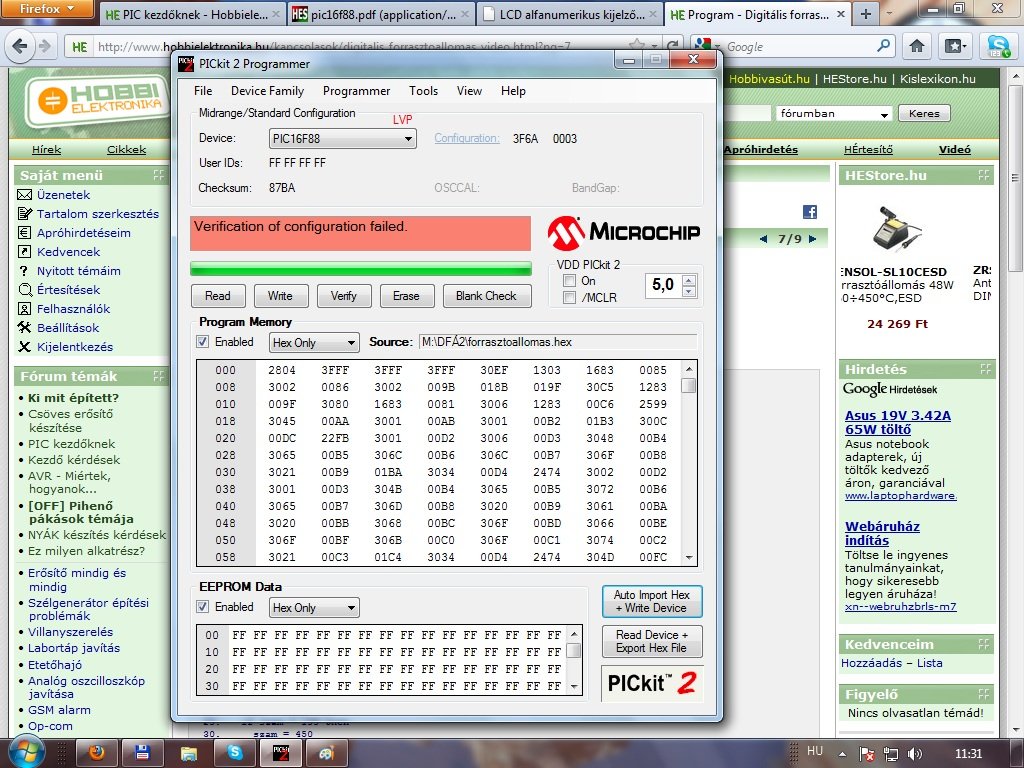The width and height of the screenshot is (1024, 768).
Task: Click the volume speaker tray icon
Action: point(915,754)
